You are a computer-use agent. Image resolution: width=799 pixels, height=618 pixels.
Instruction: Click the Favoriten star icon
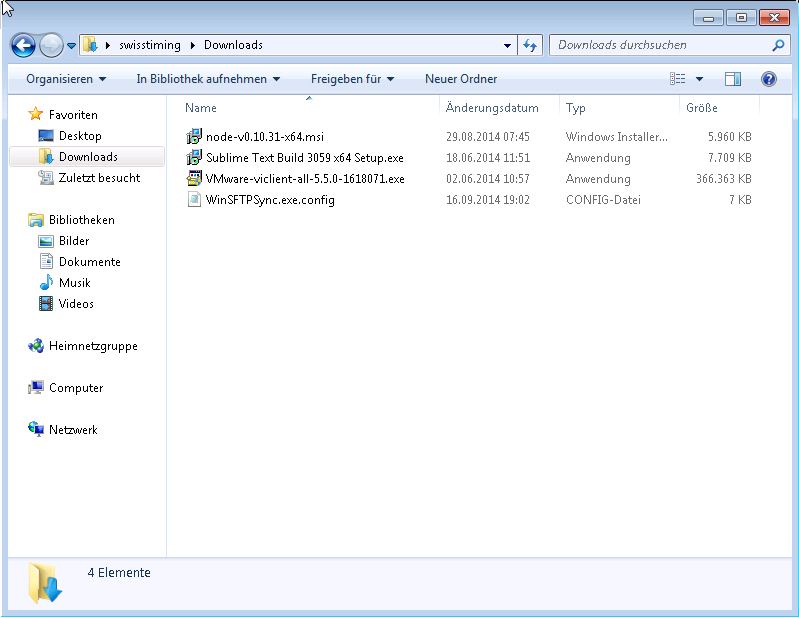tap(35, 114)
